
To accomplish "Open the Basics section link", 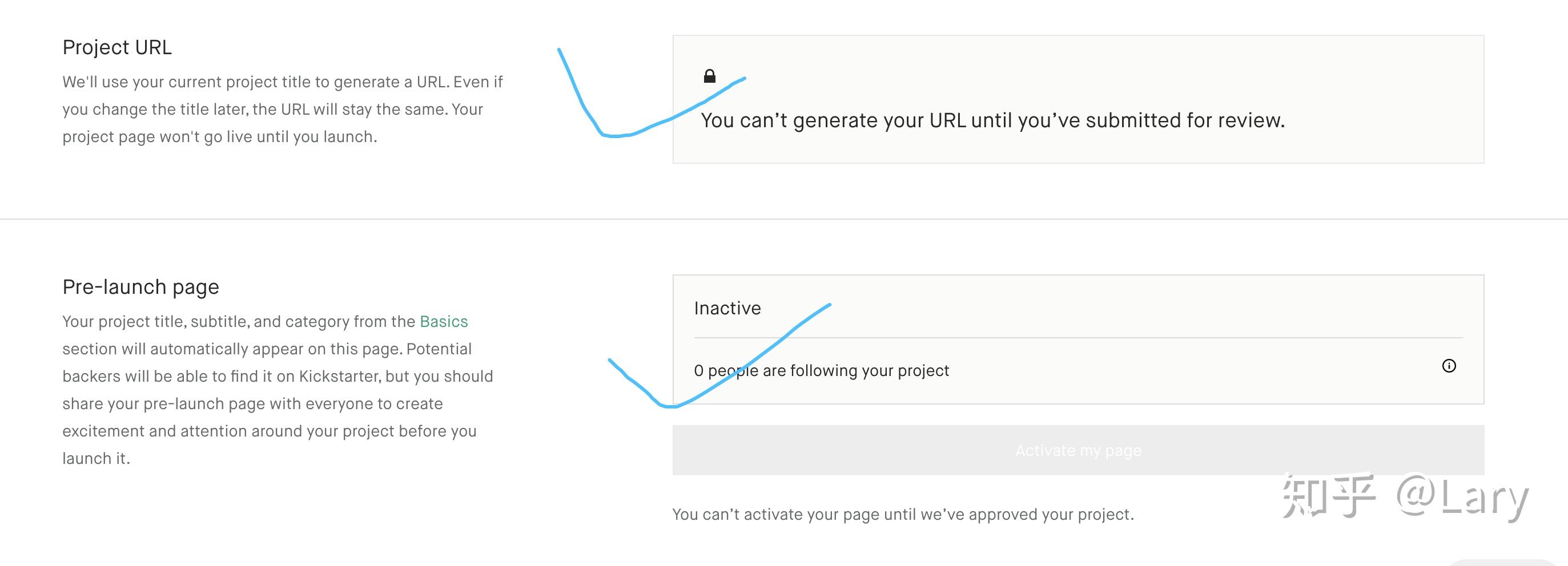I will coord(444,322).
